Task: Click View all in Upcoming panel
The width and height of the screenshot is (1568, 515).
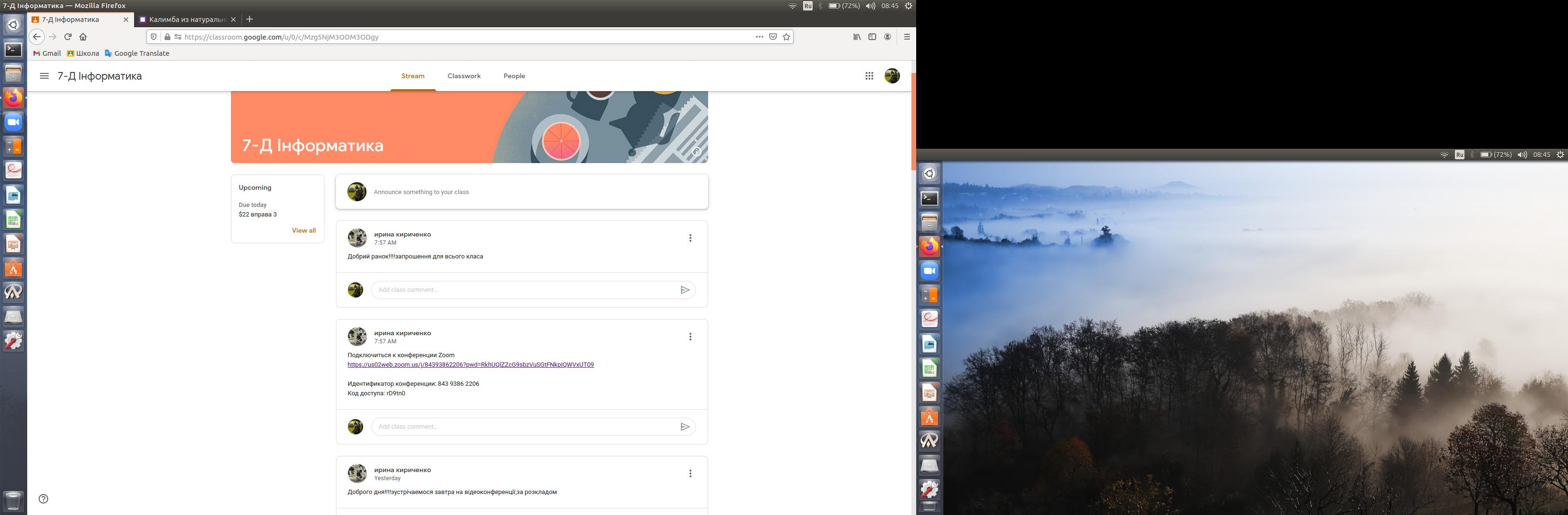Action: (x=303, y=230)
